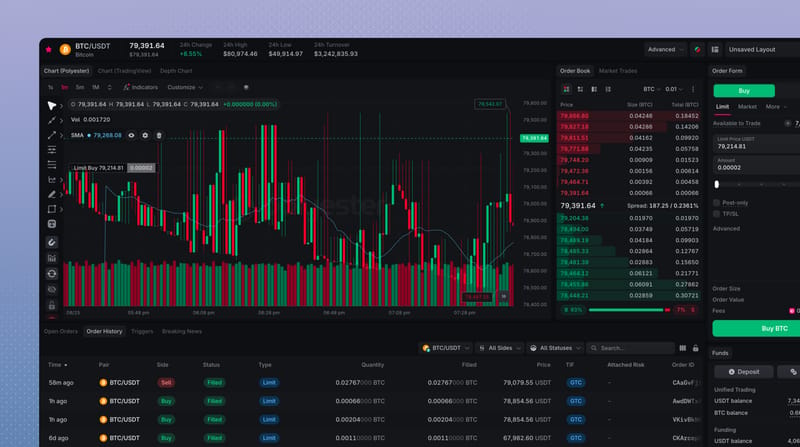Toggle the magnet snap tool
Screen dimensions: 800x447
click(x=52, y=242)
